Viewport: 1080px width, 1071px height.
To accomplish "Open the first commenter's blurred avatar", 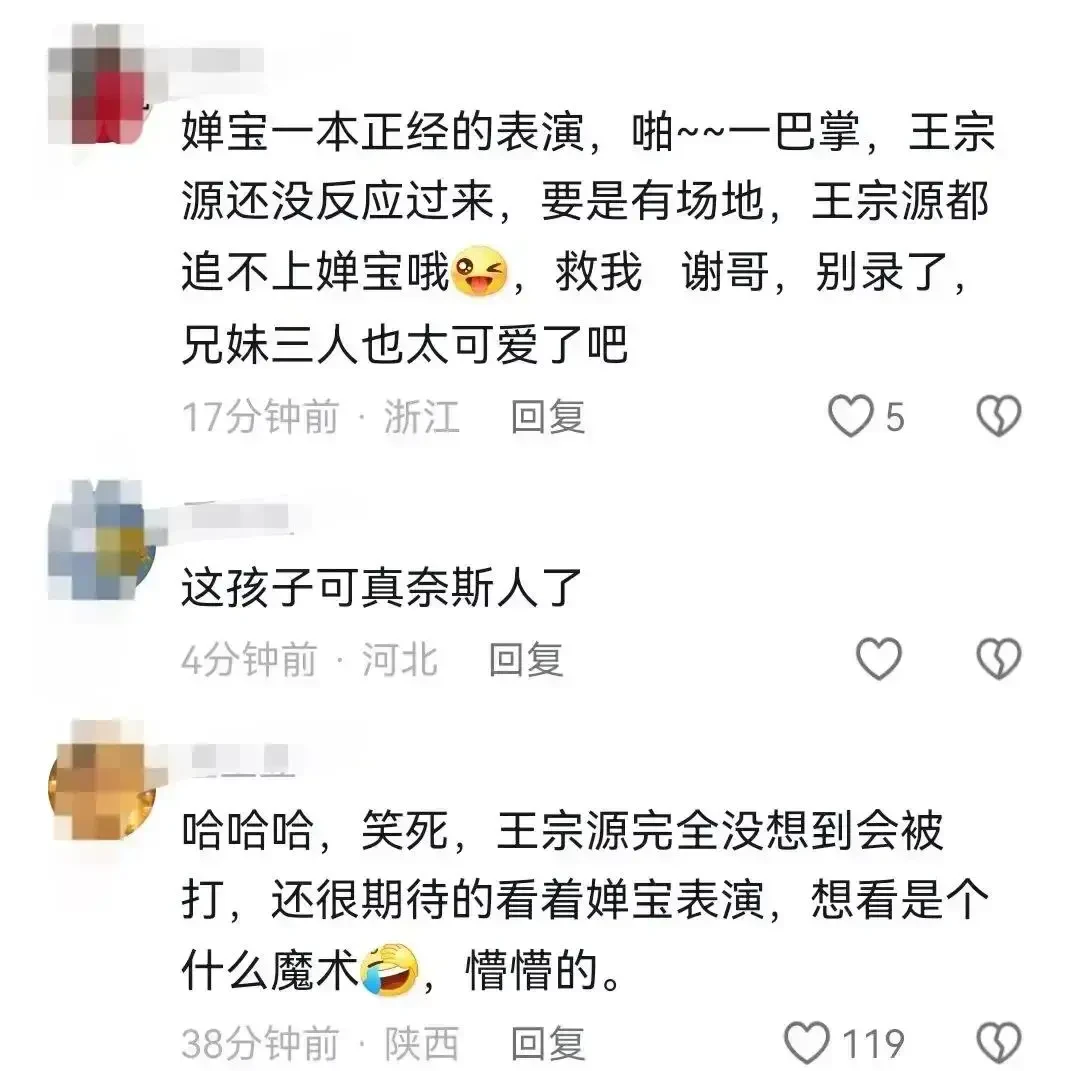I will tap(101, 85).
